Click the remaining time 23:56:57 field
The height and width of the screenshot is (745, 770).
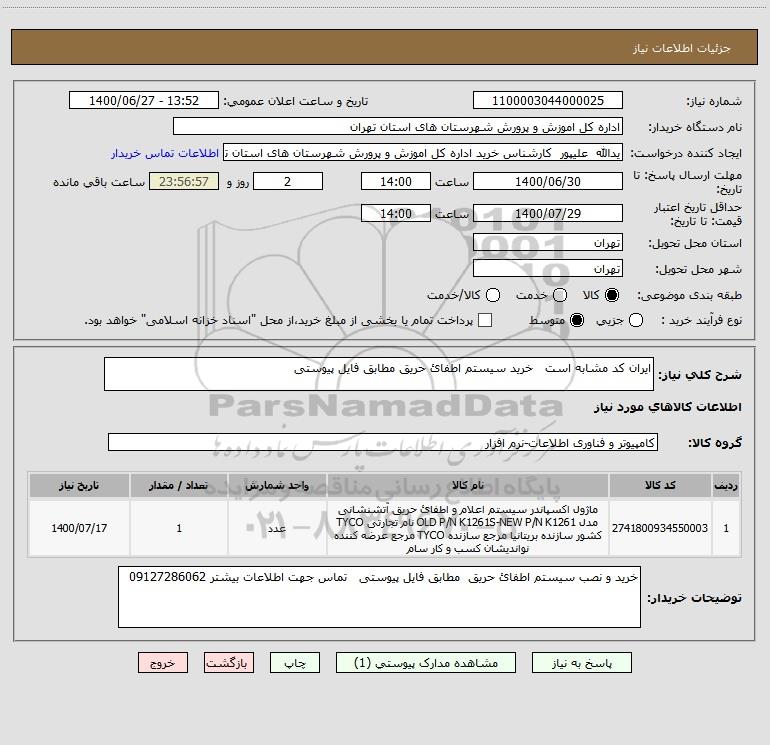coord(184,181)
